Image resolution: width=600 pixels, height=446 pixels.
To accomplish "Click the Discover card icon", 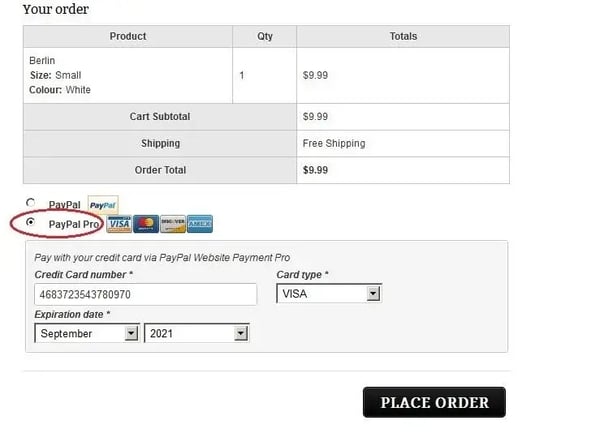I will click(173, 223).
